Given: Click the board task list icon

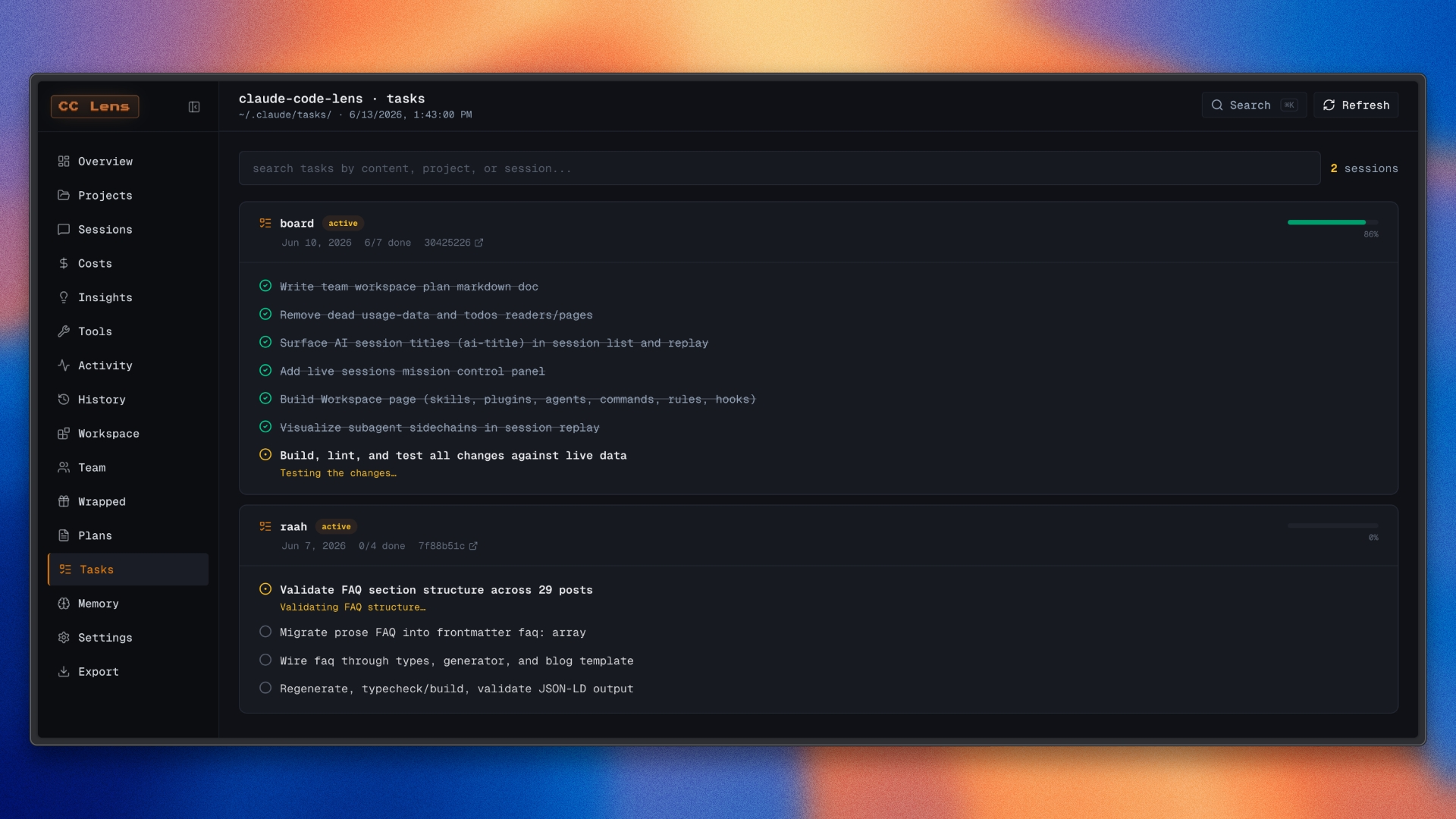Looking at the screenshot, I should pyautogui.click(x=265, y=223).
